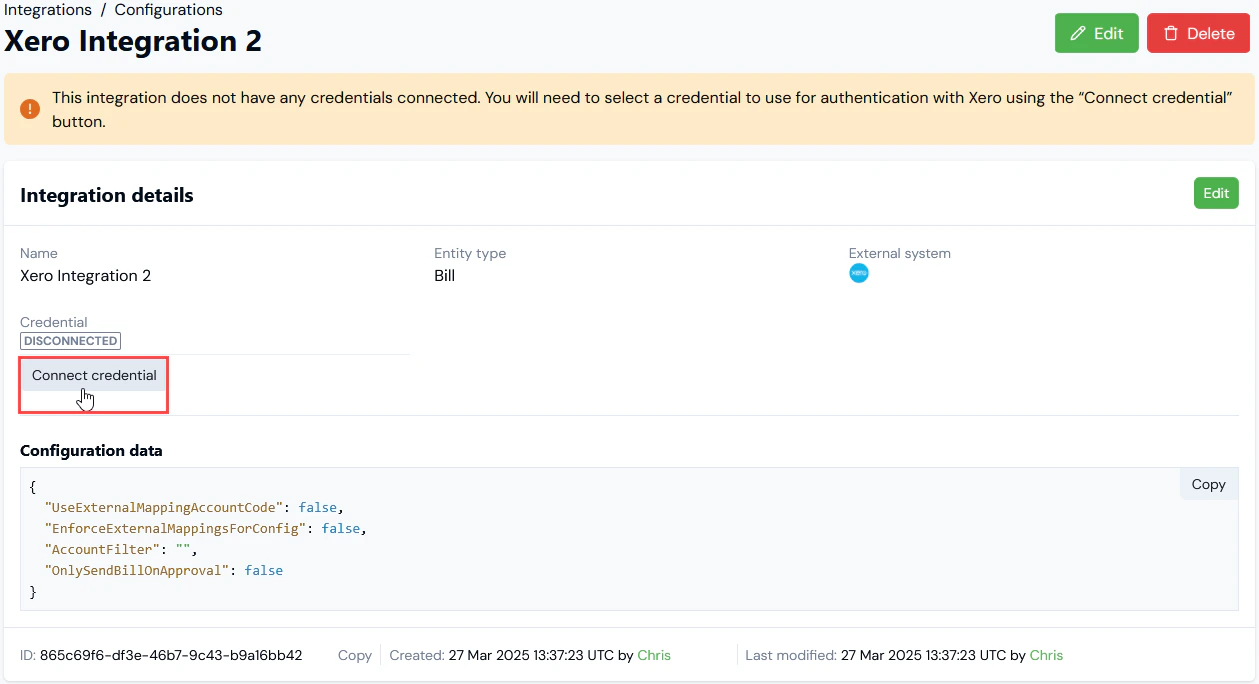Screen dimensions: 1259x684
Task: Click the orange warning alert icon
Action: click(x=30, y=109)
